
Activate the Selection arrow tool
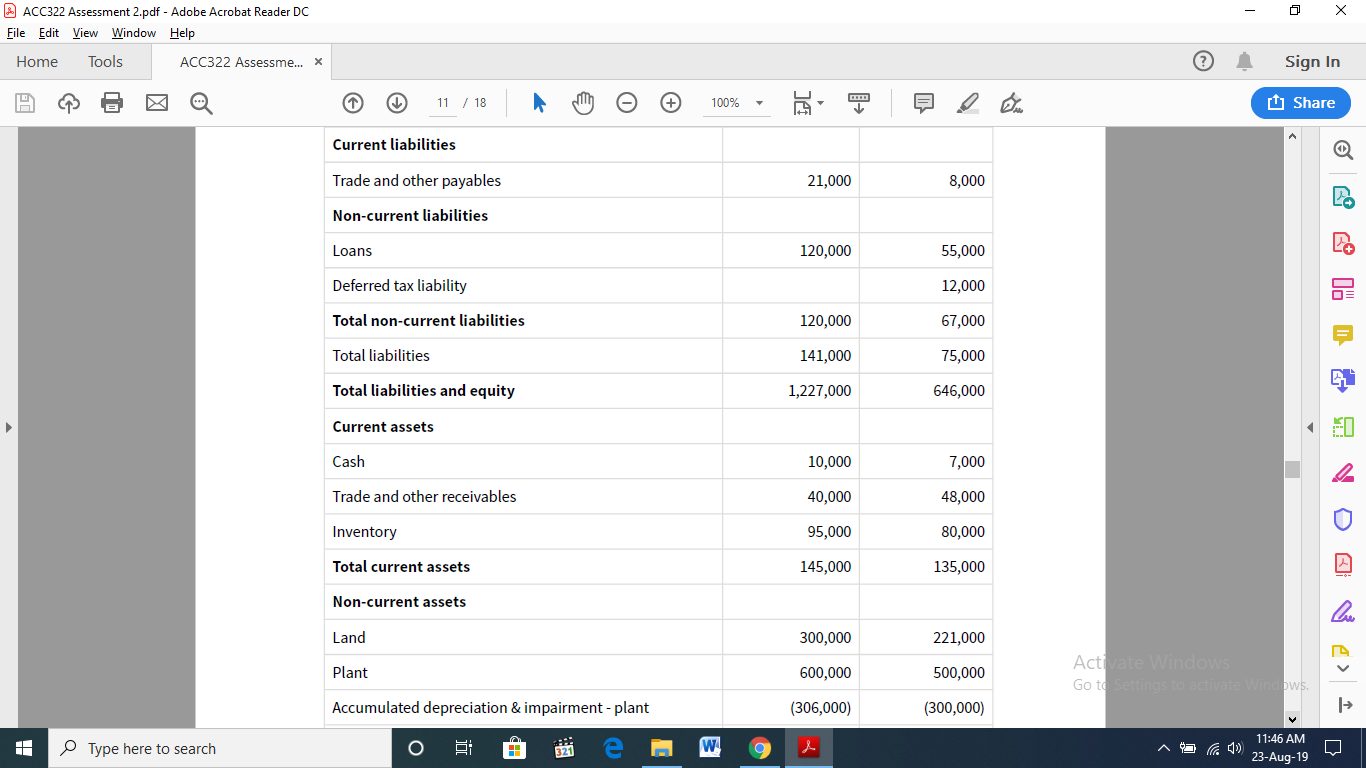539,102
